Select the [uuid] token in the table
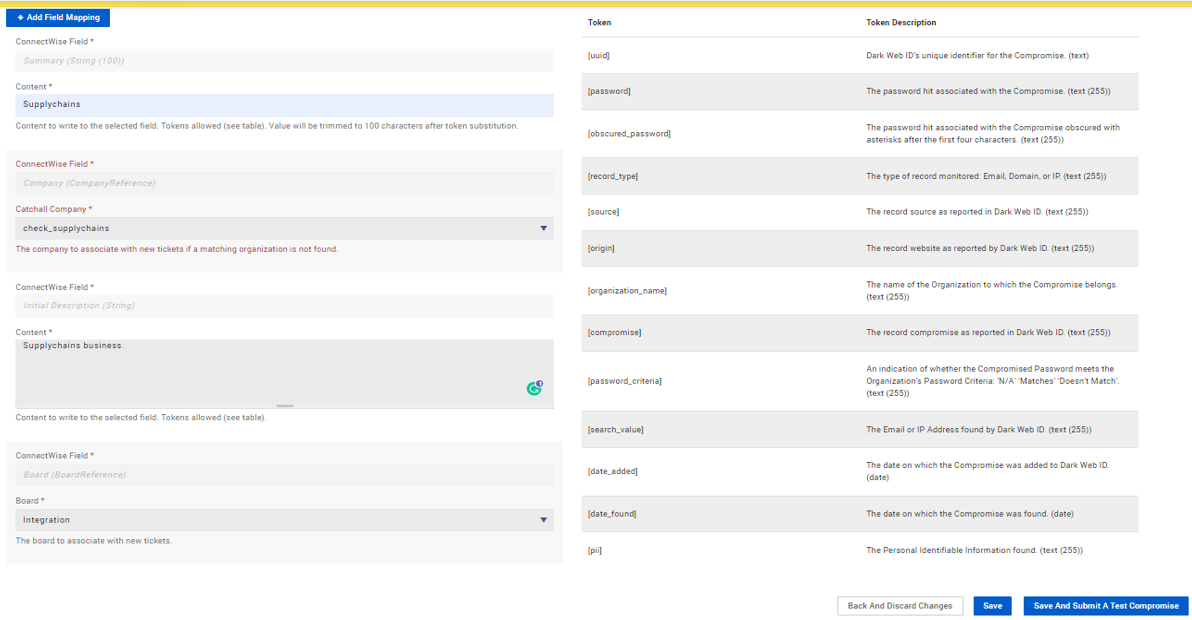The height and width of the screenshot is (620, 1192). (x=599, y=56)
